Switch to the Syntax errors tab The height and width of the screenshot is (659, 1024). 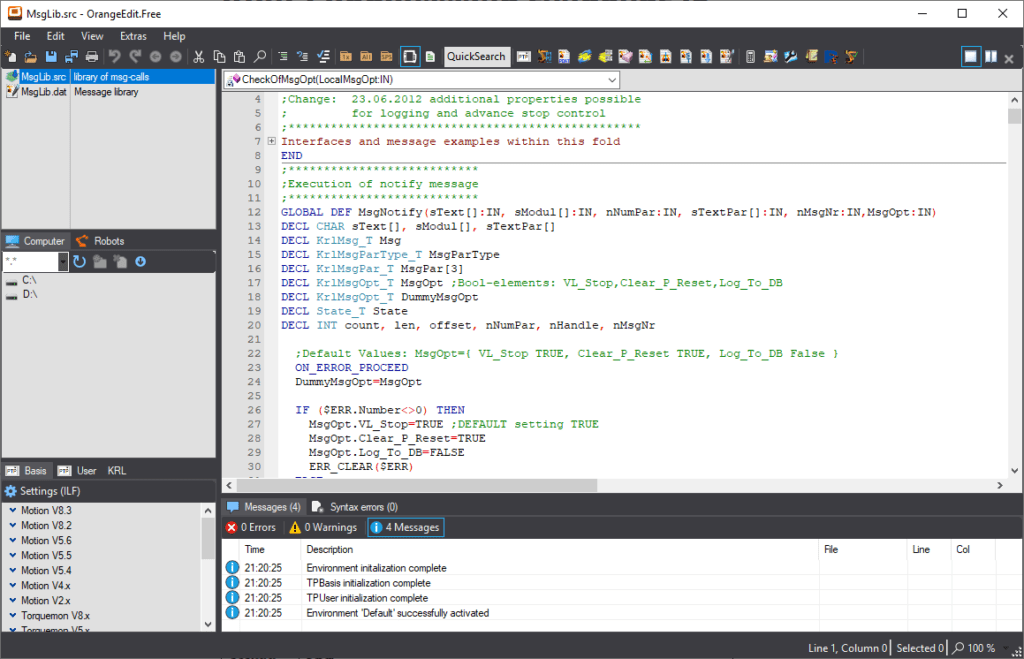point(355,507)
